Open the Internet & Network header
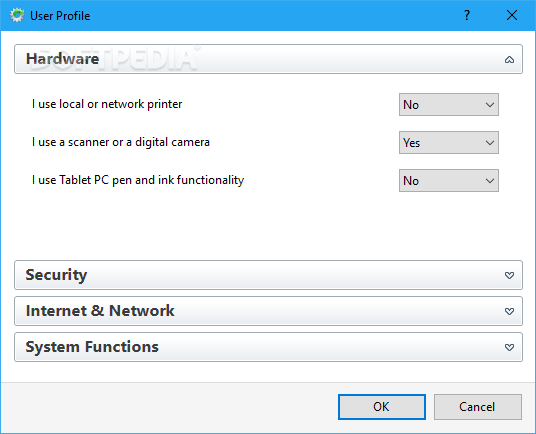 (x=268, y=311)
